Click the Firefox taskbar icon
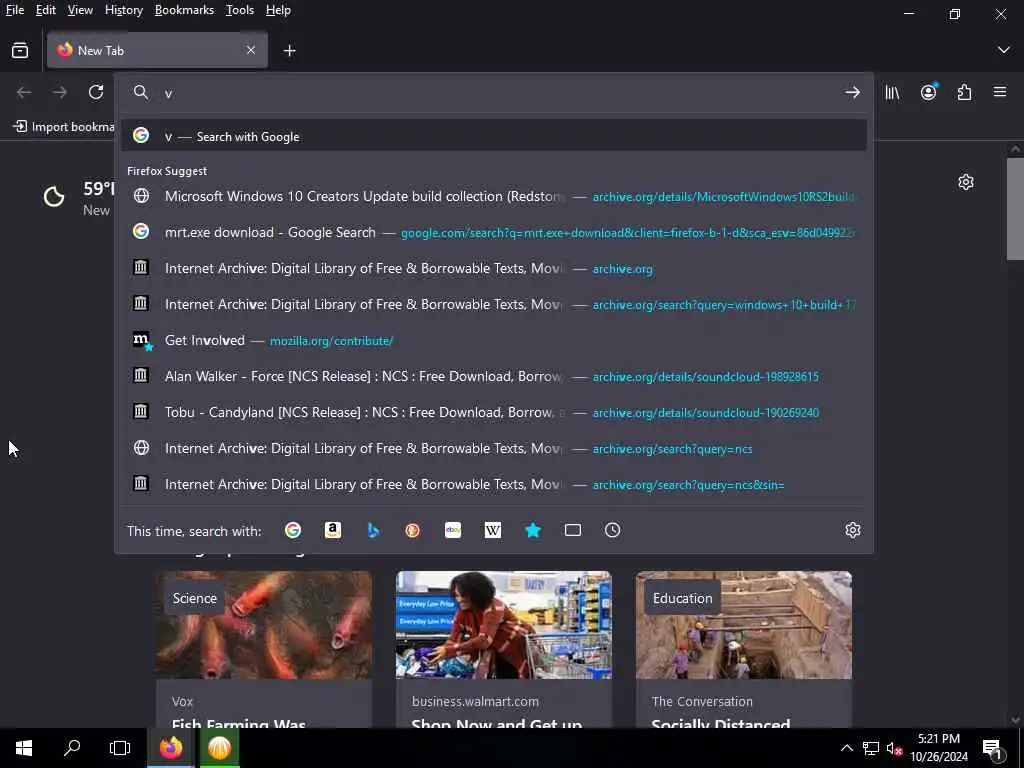 170,748
